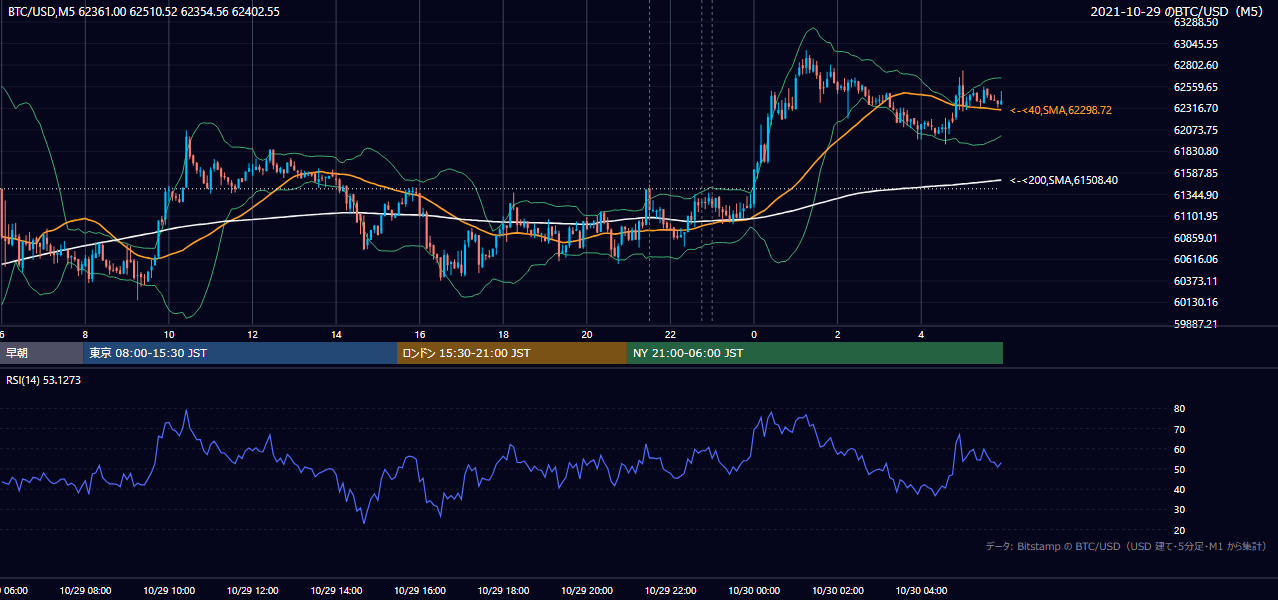Click hour tick '12' under the candlestick chart

tap(252, 334)
